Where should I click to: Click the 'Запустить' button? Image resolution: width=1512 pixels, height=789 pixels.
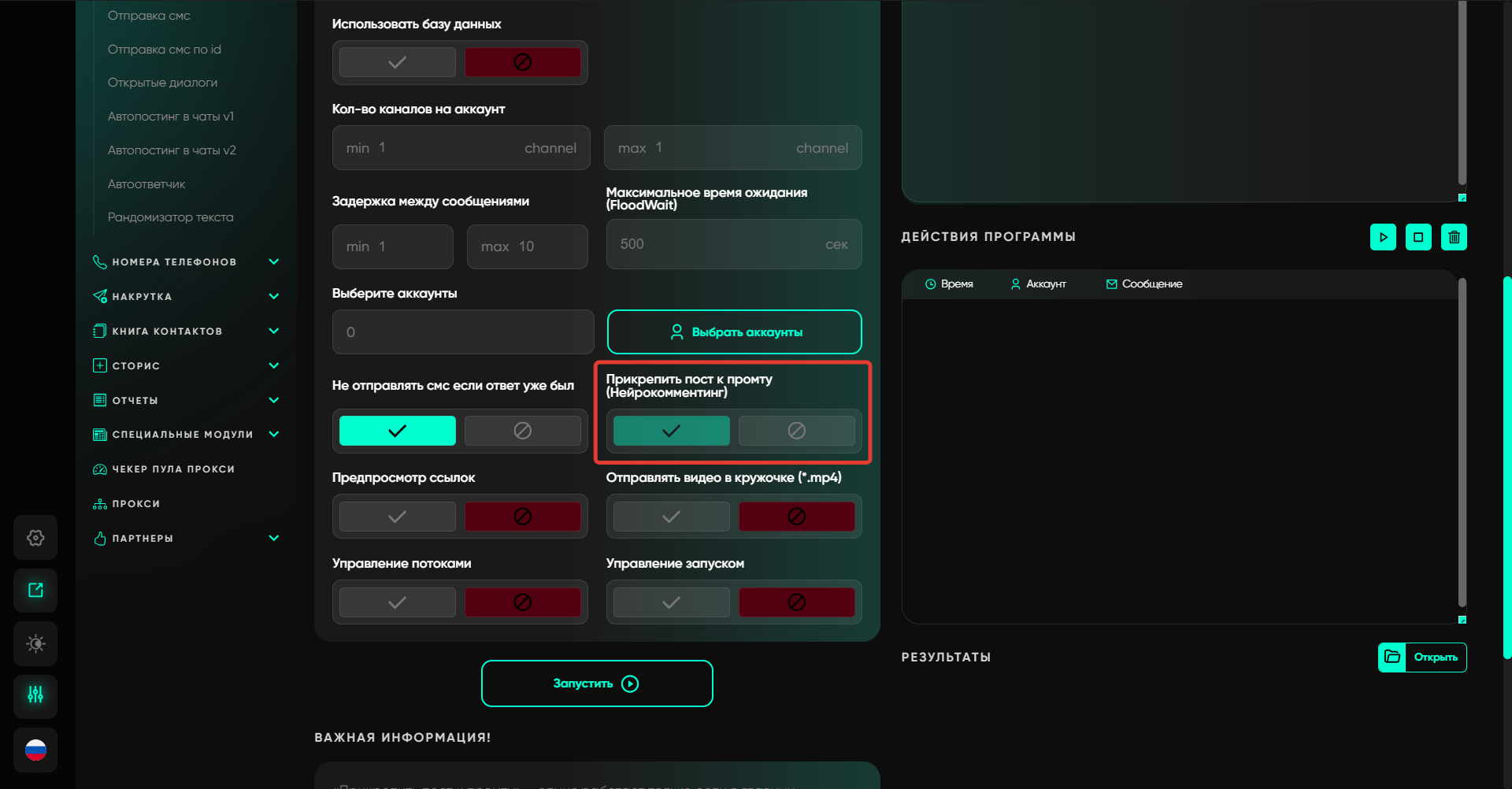coord(597,683)
